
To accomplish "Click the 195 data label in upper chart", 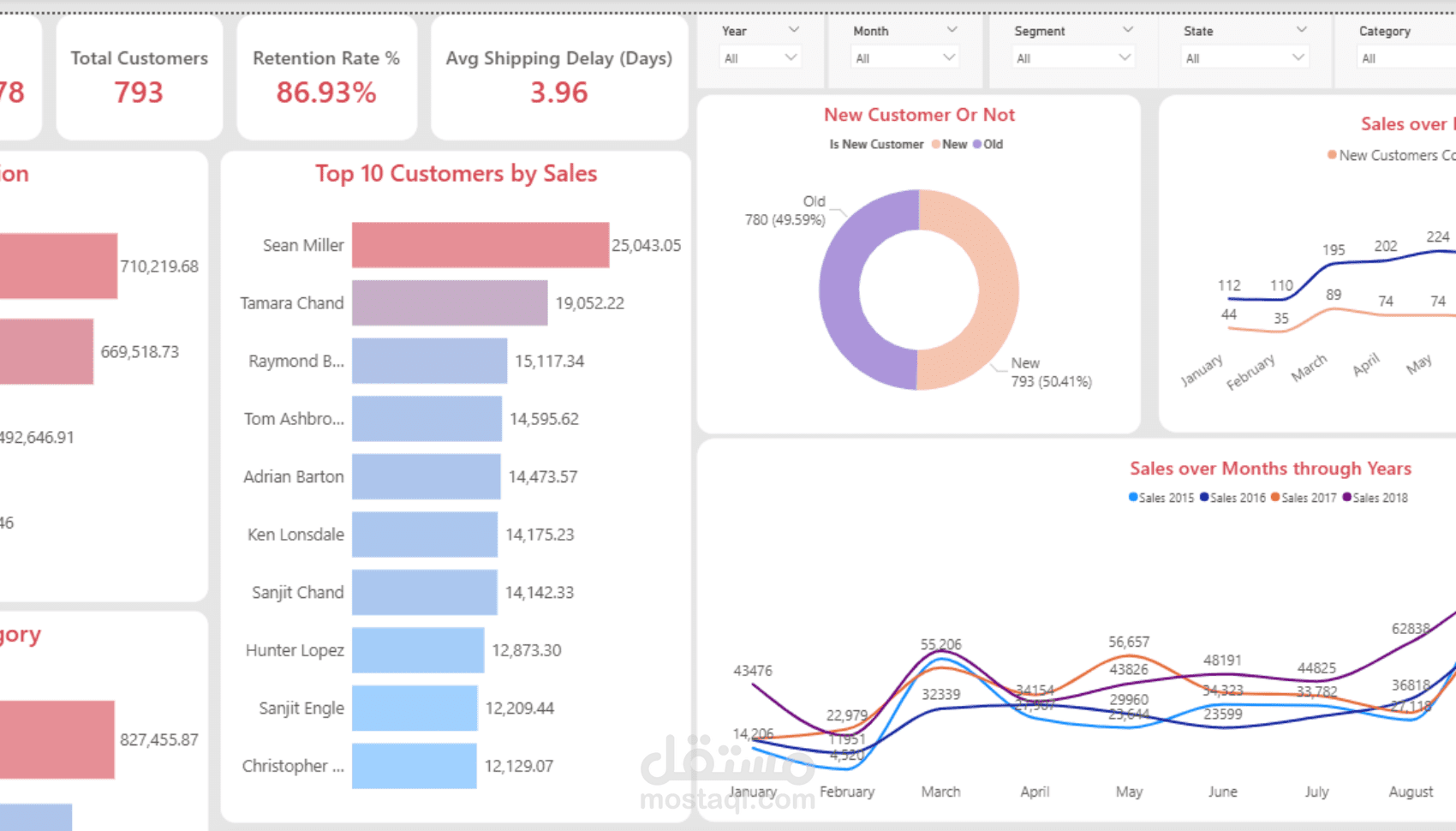I will pos(1334,249).
